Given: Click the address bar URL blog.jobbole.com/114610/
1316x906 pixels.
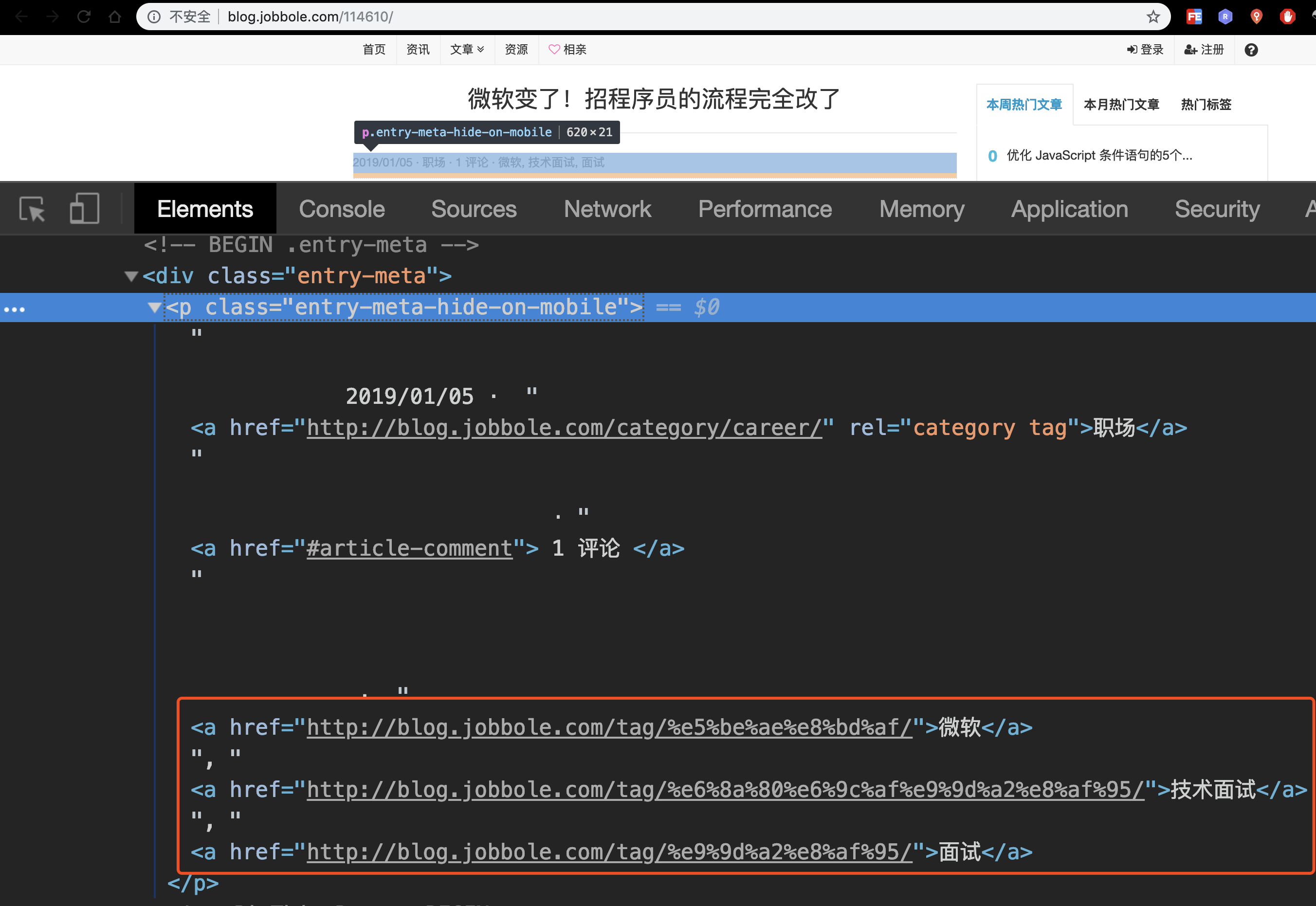Looking at the screenshot, I should (x=310, y=17).
